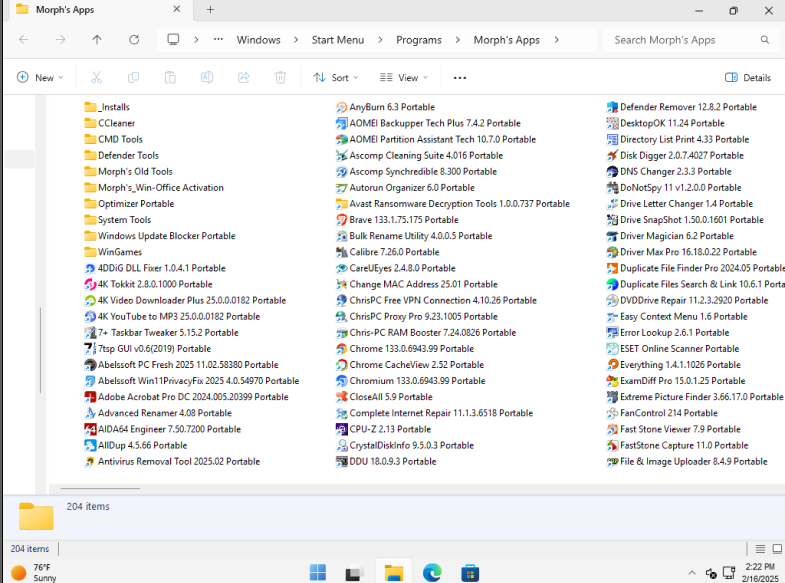The width and height of the screenshot is (785, 583).
Task: Select the CCleaner folder icon
Action: click(x=90, y=123)
